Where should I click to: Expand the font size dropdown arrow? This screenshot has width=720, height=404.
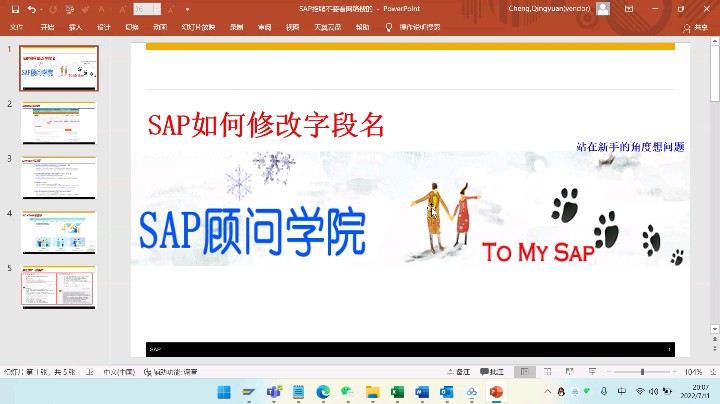tap(157, 9)
